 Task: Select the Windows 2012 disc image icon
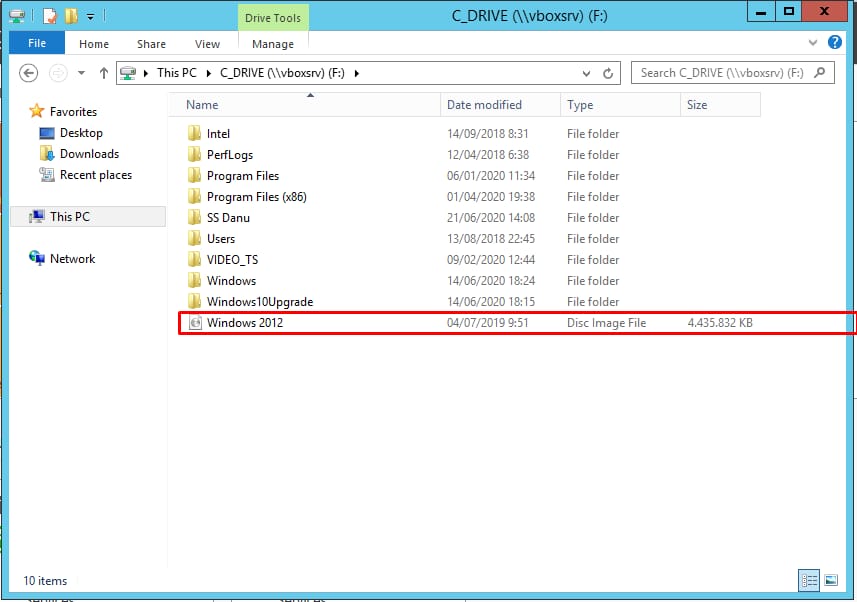point(195,323)
